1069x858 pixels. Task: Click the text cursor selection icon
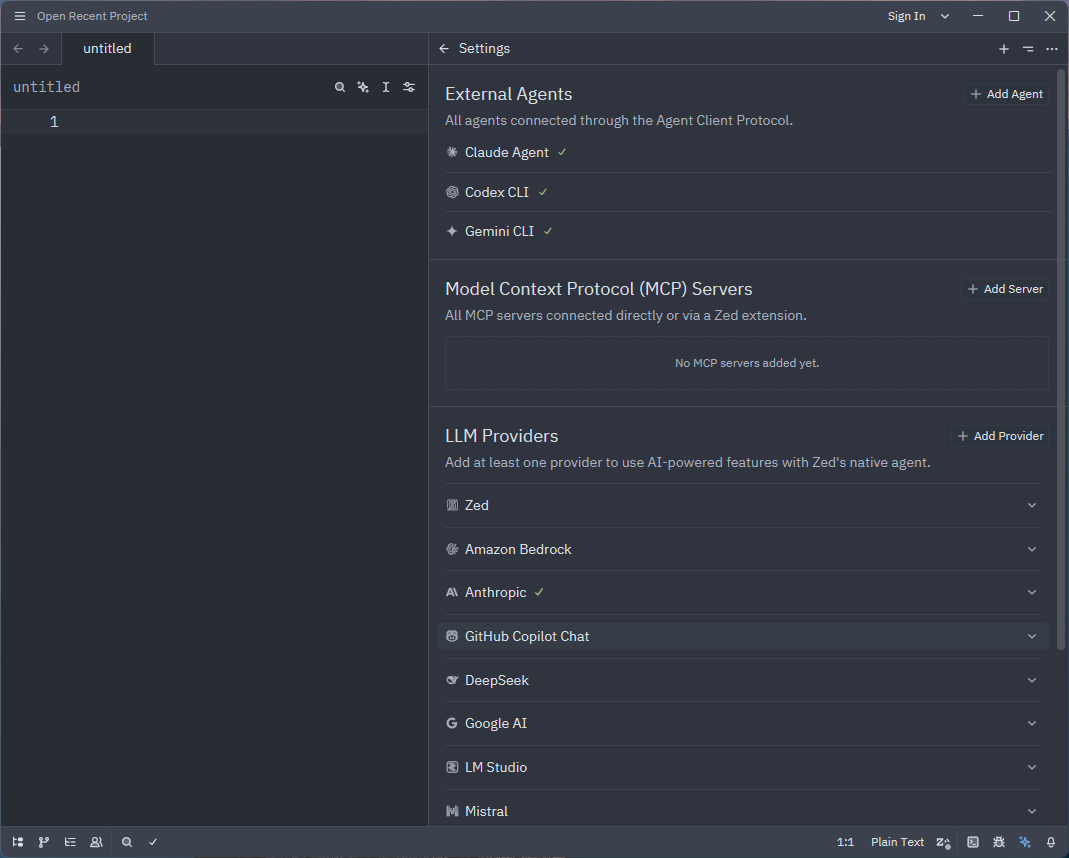tap(386, 87)
